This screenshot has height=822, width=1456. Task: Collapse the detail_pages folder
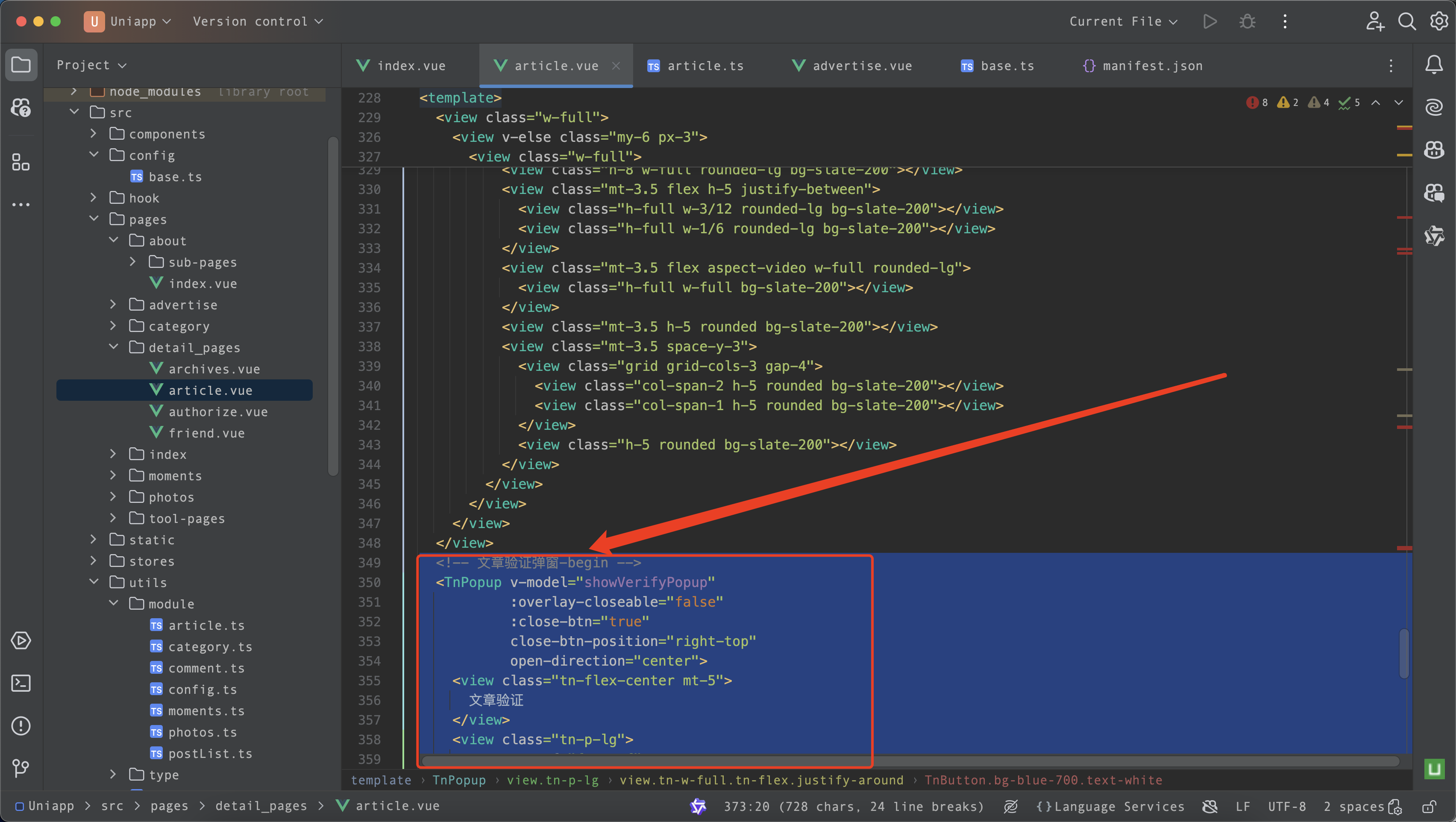coord(114,346)
